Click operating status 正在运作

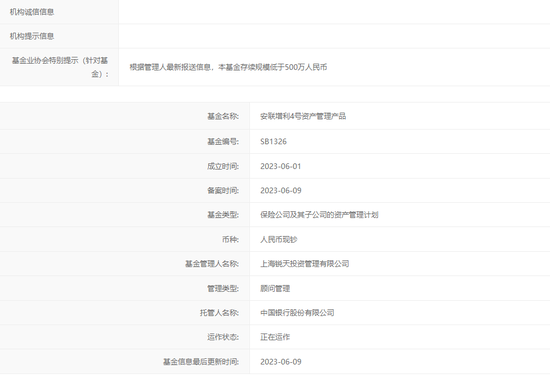(275, 337)
